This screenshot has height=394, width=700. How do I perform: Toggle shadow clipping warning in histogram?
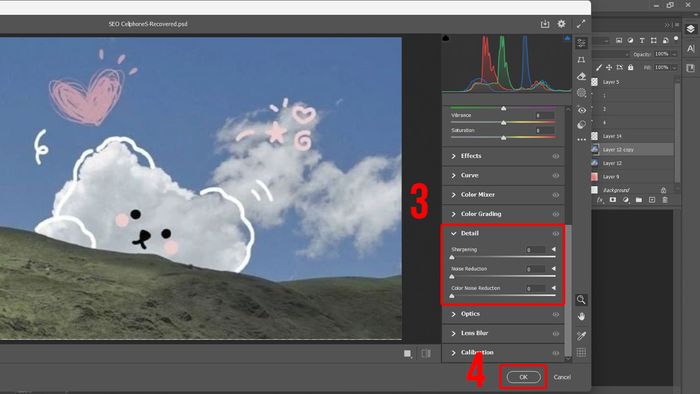[x=446, y=38]
